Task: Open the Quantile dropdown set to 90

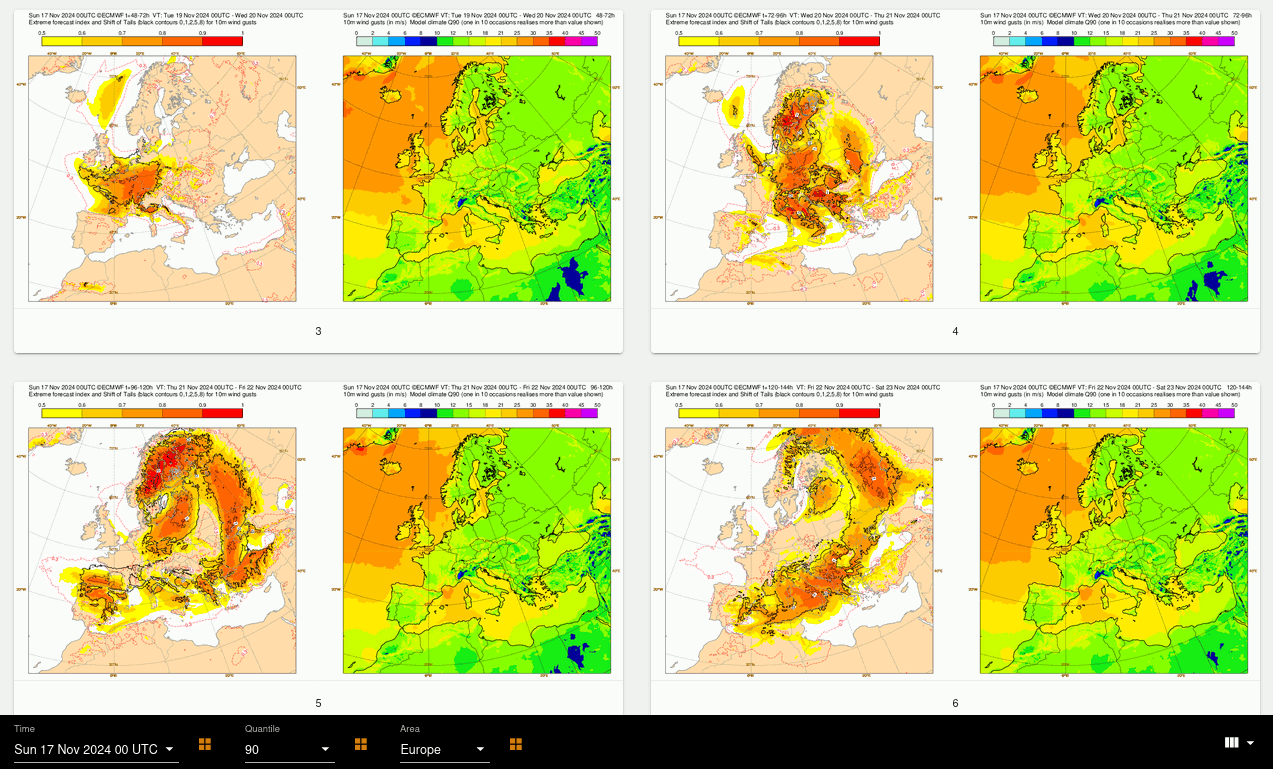Action: 289,749
